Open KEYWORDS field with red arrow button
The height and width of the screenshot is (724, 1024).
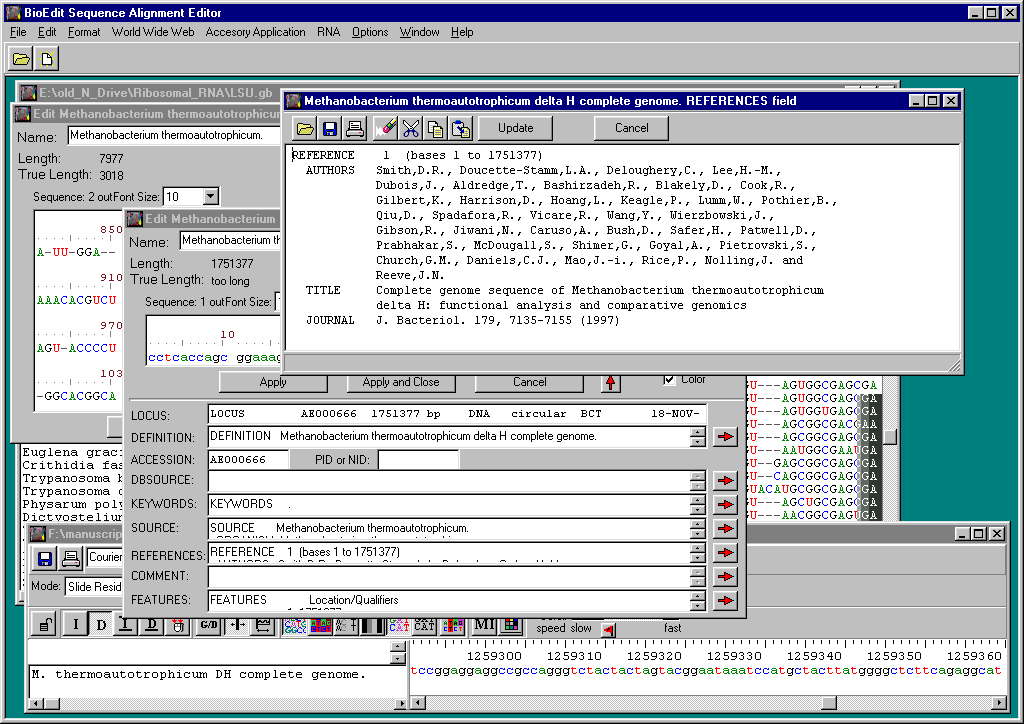point(725,504)
